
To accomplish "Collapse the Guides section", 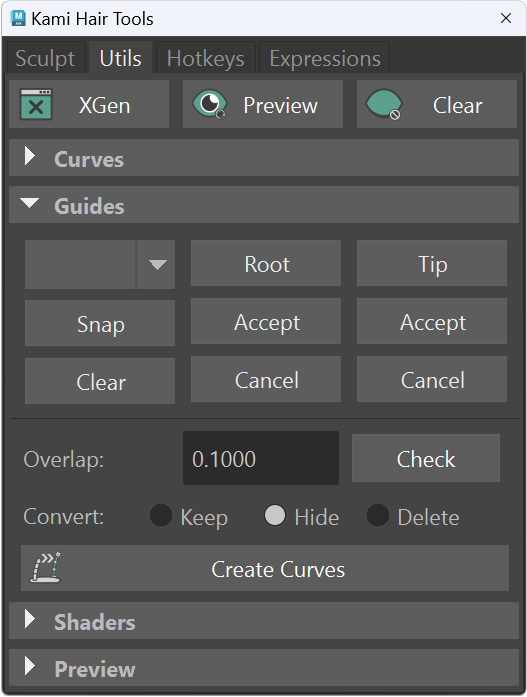I will [x=264, y=205].
